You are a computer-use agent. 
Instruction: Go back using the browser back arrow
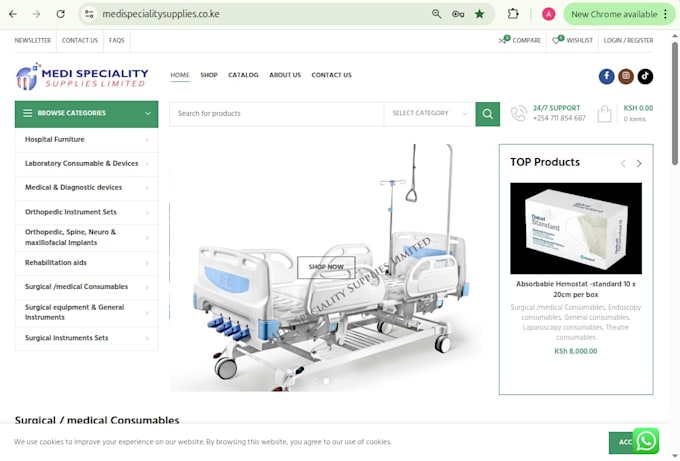13,14
